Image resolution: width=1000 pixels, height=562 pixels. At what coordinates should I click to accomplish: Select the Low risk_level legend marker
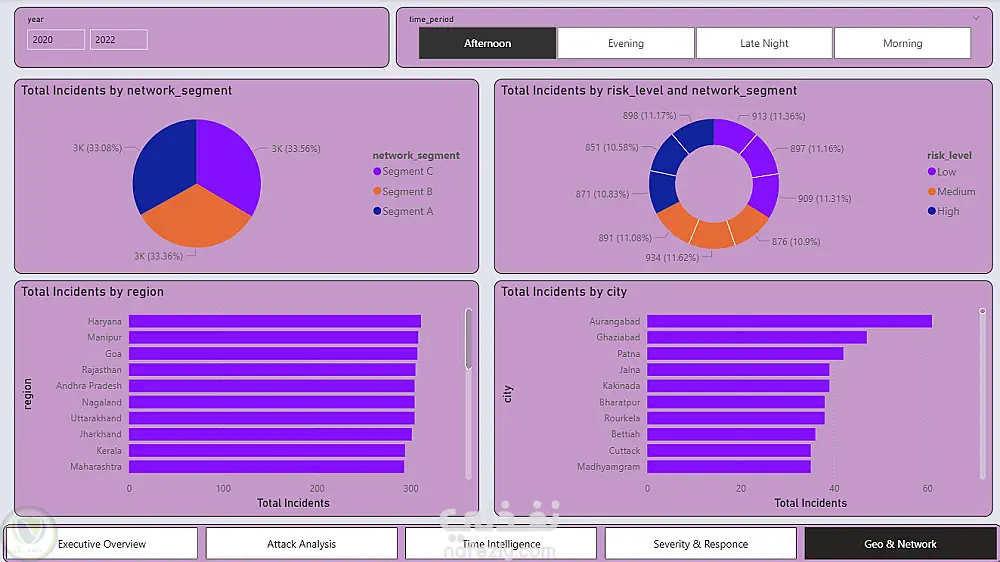tap(932, 172)
